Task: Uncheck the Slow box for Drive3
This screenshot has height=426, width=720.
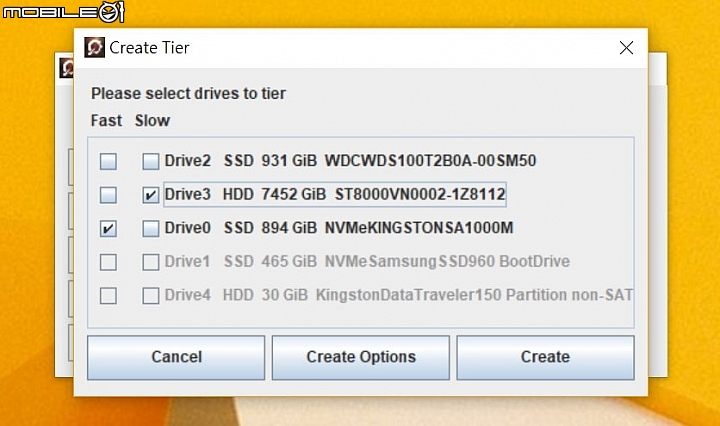Action: [151, 195]
